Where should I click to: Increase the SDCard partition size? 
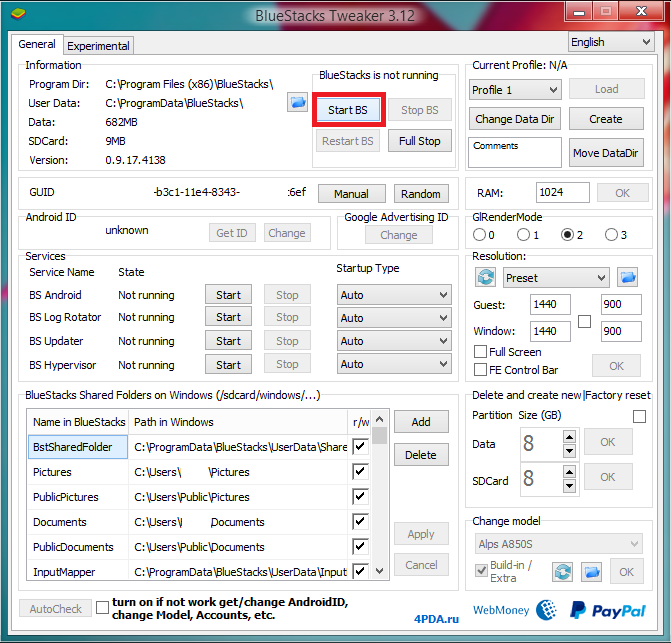(569, 472)
